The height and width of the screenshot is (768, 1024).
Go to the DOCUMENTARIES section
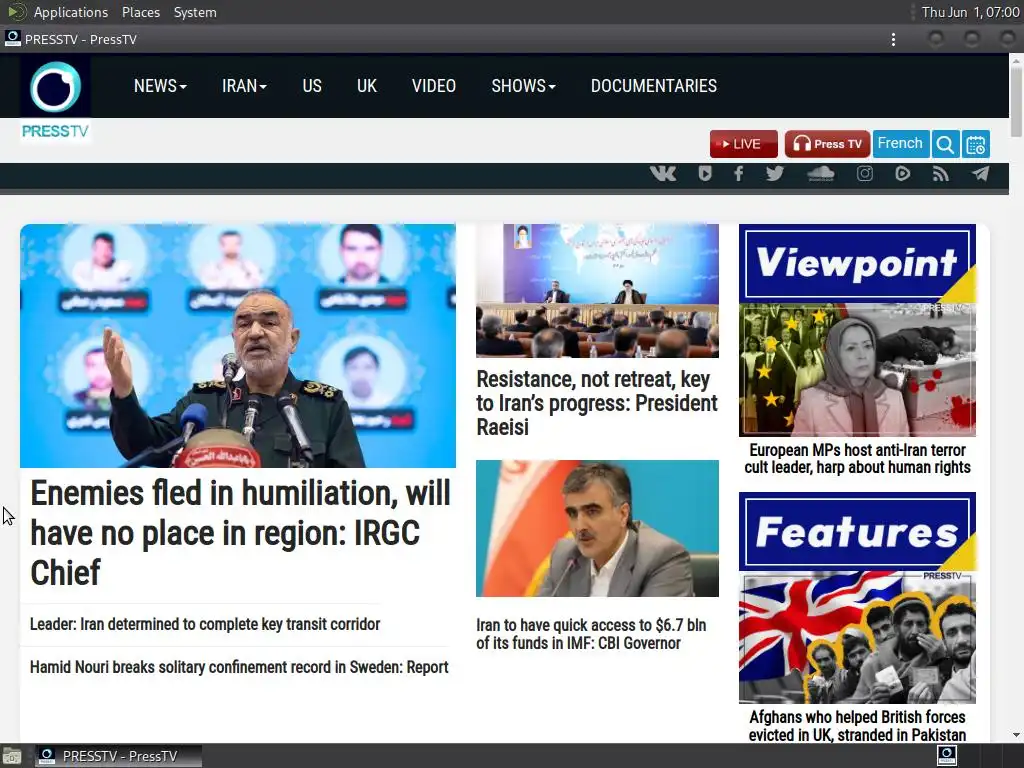tap(654, 86)
